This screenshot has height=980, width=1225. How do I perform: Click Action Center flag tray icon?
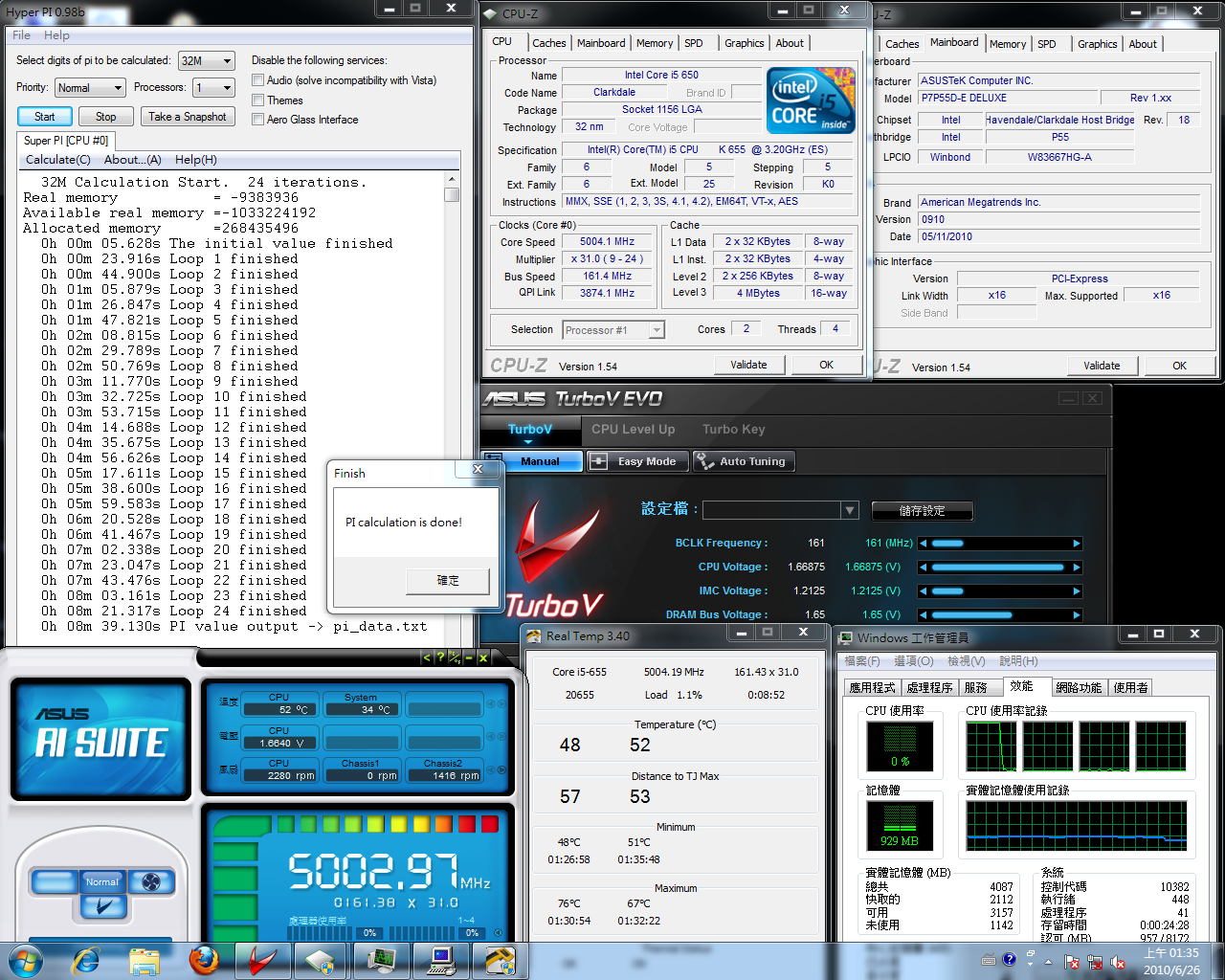click(x=1073, y=961)
